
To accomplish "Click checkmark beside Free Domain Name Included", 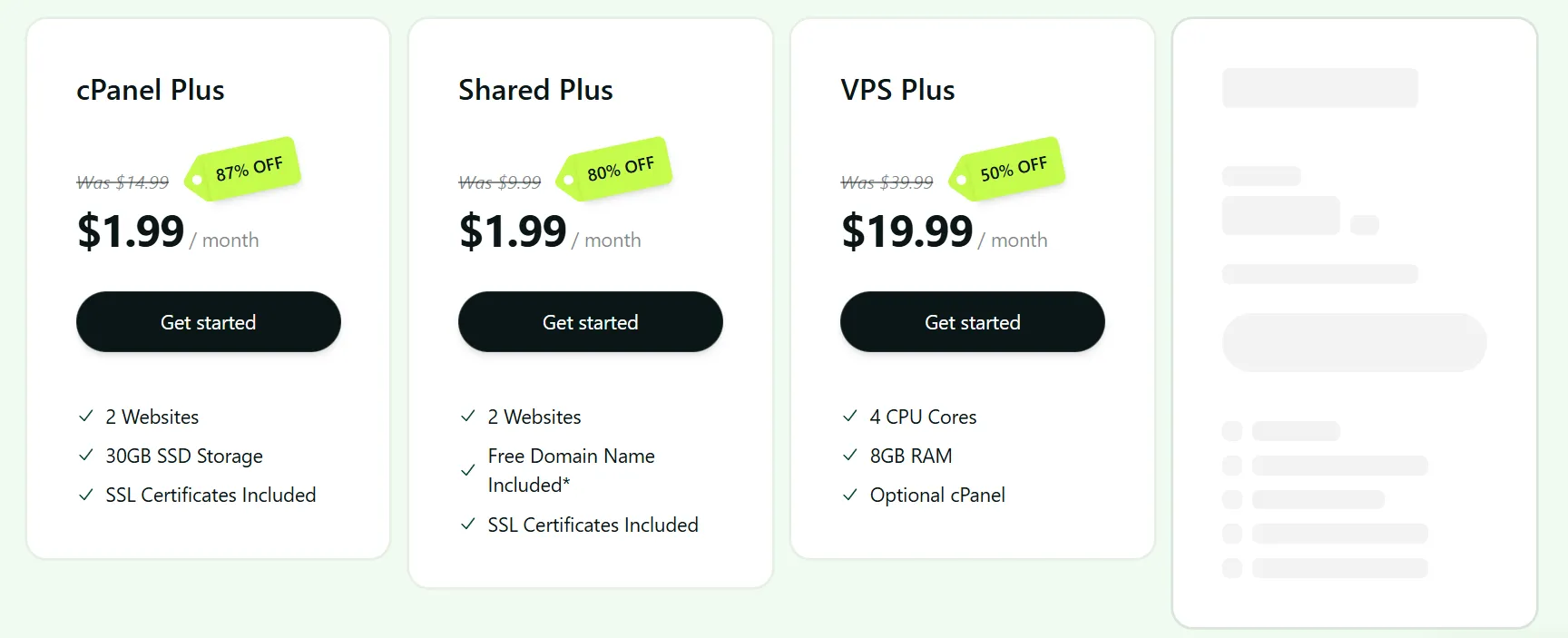I will [x=466, y=470].
